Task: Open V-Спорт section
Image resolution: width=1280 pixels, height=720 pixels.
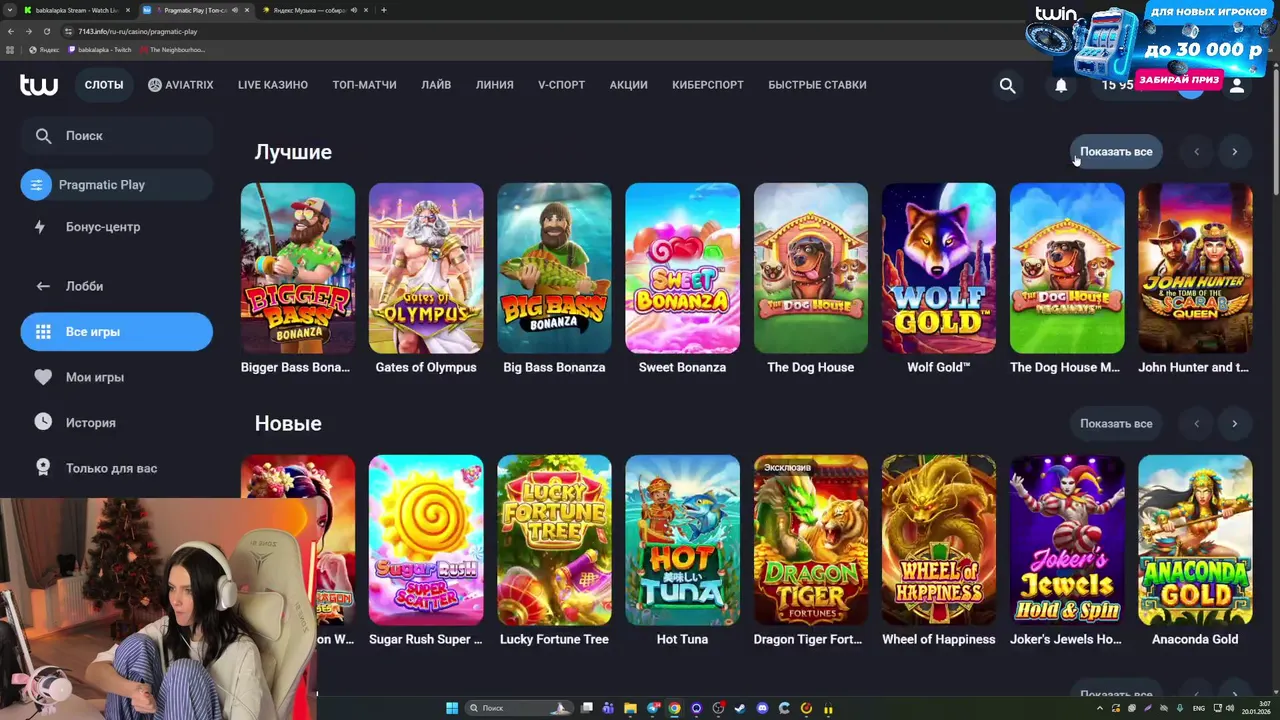Action: (x=562, y=85)
